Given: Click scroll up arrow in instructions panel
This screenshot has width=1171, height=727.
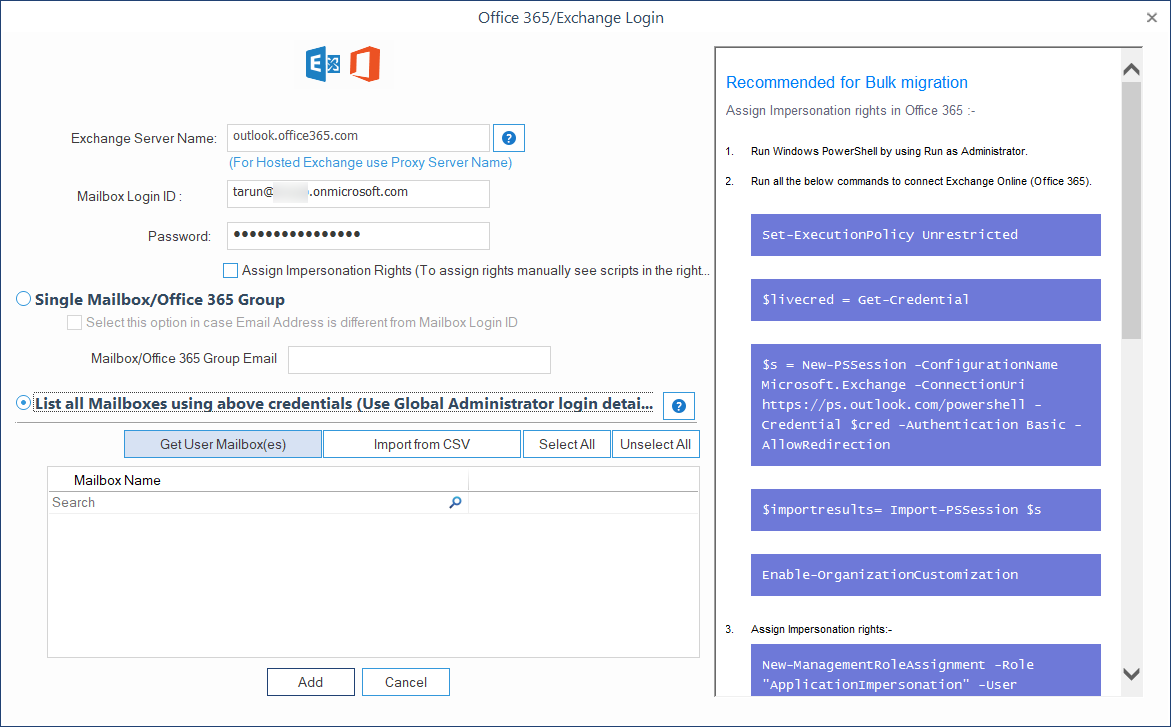Looking at the screenshot, I should 1131,69.
